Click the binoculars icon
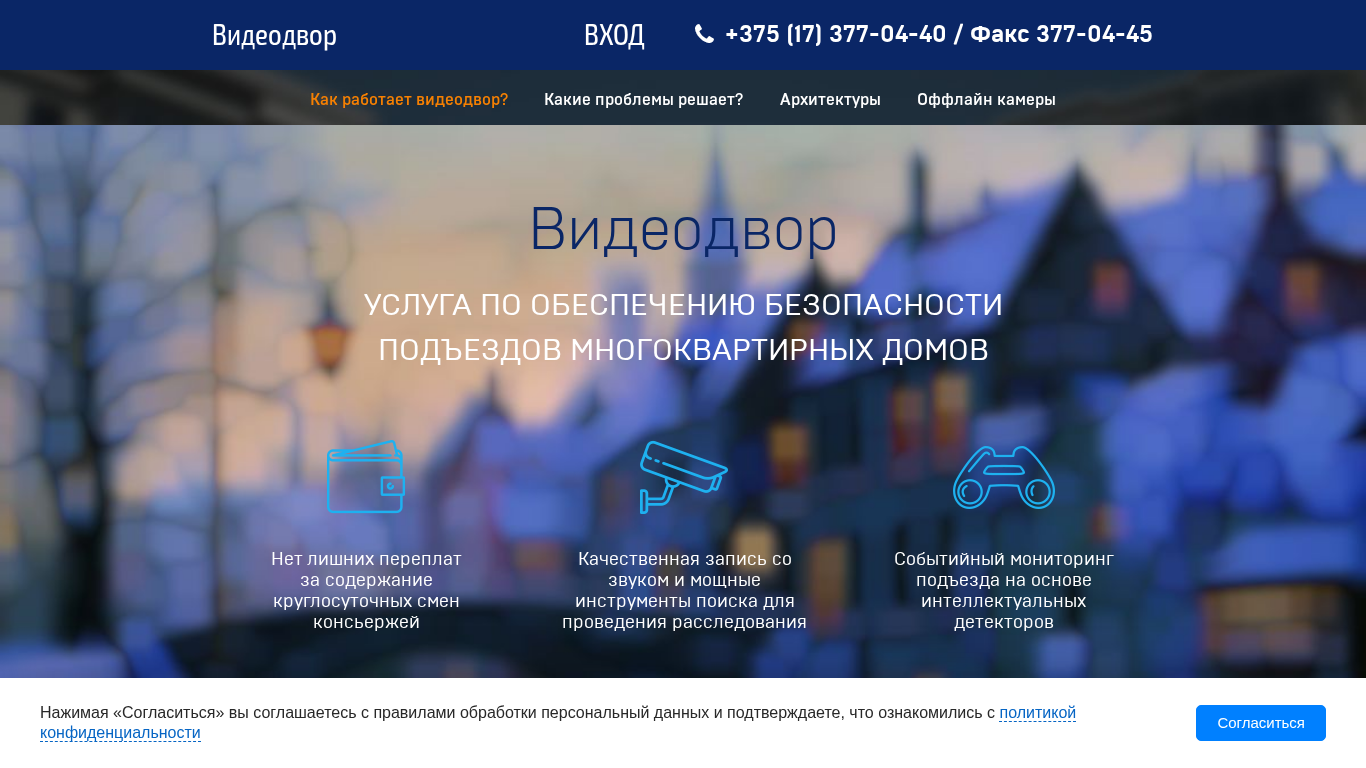Viewport: 1366px width, 768px height. point(1004,477)
